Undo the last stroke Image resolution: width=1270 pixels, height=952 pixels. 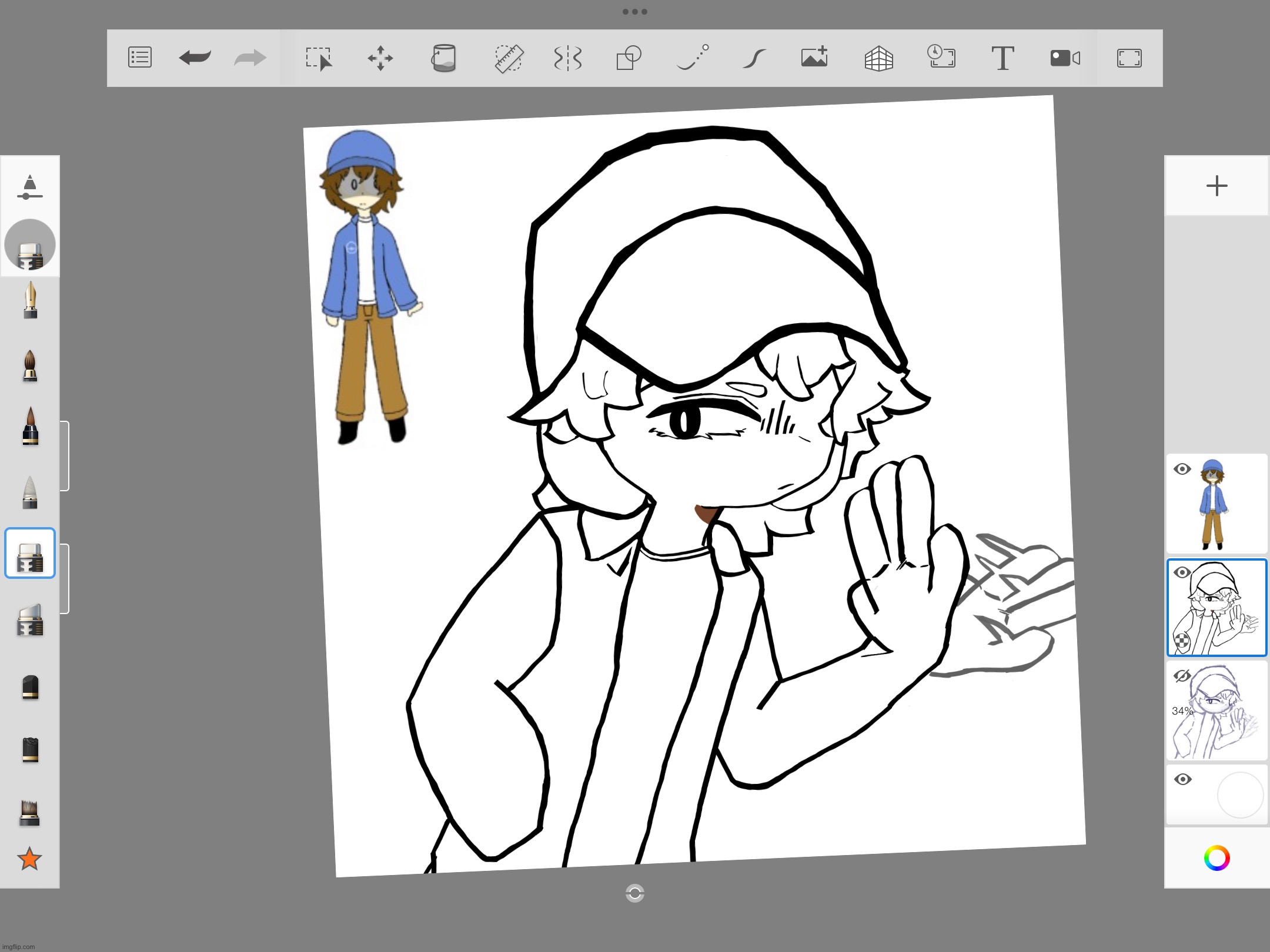tap(195, 58)
